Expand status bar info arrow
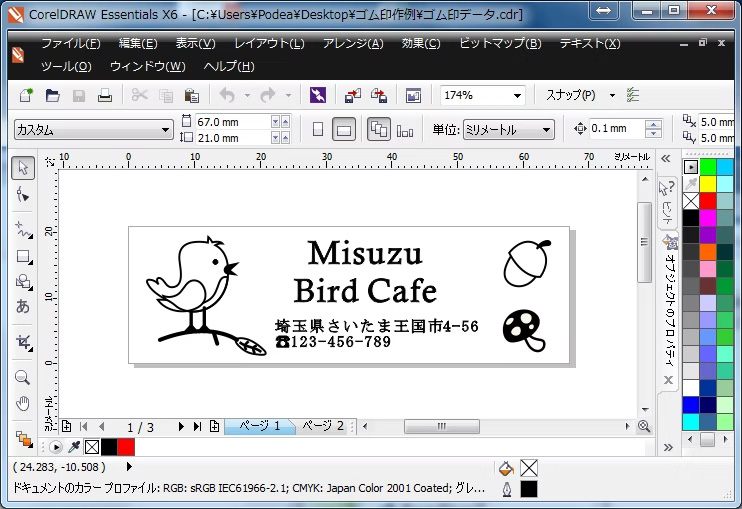The width and height of the screenshot is (742, 509). (129, 467)
